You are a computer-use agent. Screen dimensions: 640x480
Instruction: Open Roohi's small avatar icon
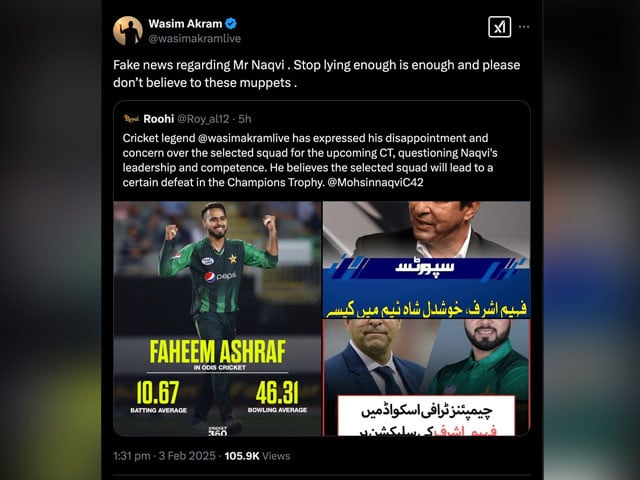131,119
